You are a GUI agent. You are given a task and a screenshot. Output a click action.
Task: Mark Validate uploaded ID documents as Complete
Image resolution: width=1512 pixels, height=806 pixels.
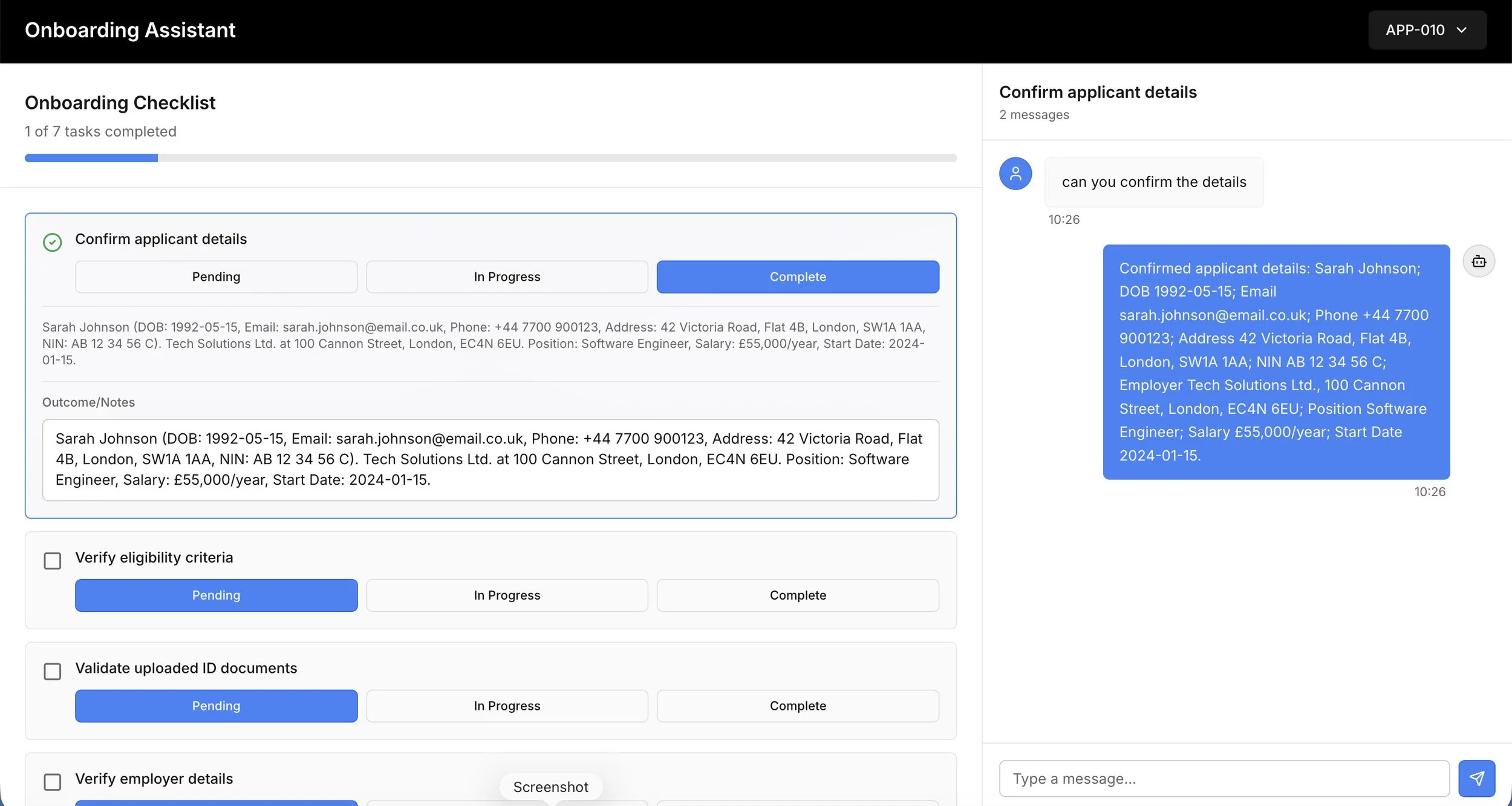[x=798, y=706]
